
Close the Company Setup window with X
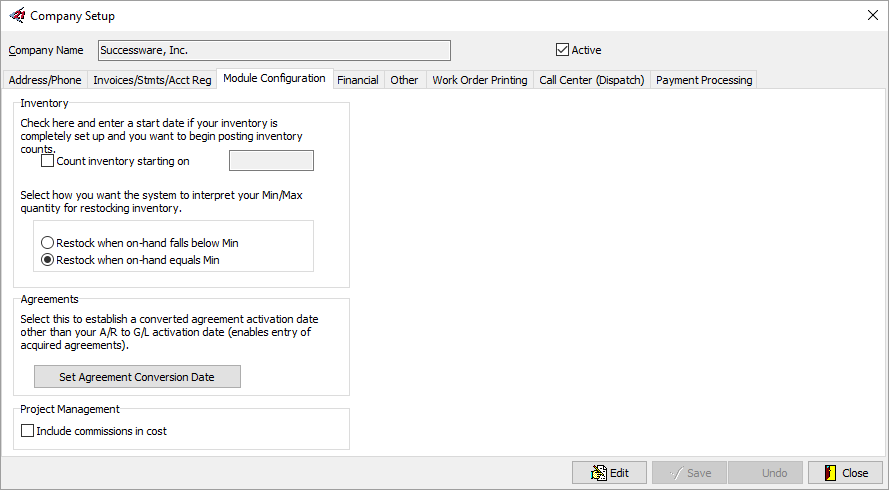873,15
